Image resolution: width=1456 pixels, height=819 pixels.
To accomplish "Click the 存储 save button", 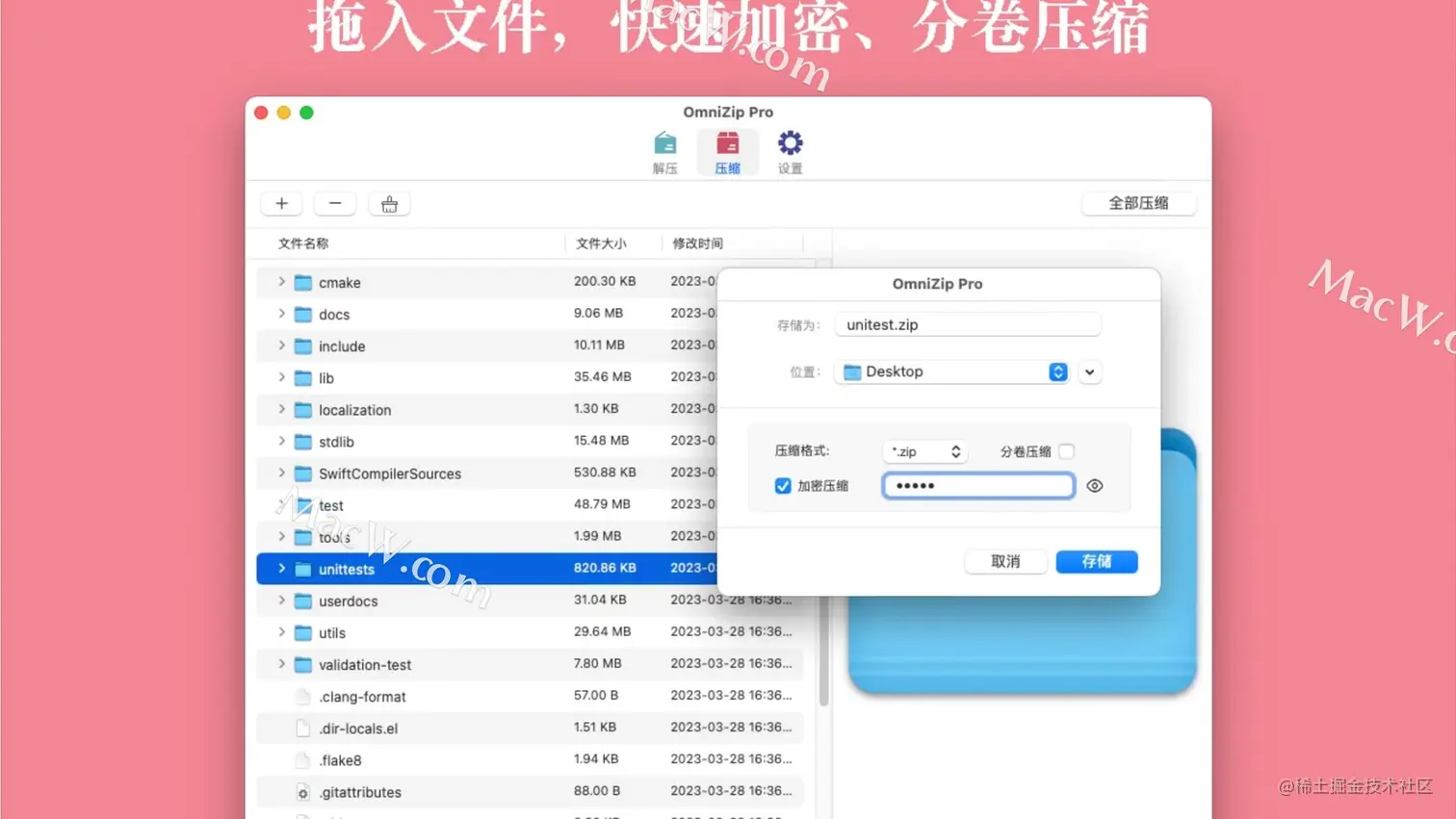I will pyautogui.click(x=1097, y=561).
